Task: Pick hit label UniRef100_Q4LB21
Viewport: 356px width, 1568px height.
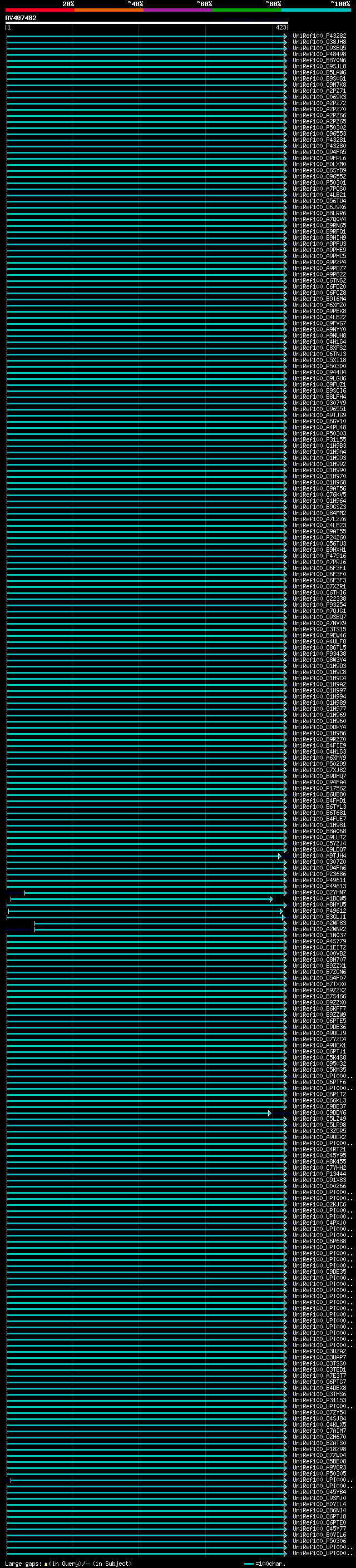Action: pos(319,195)
